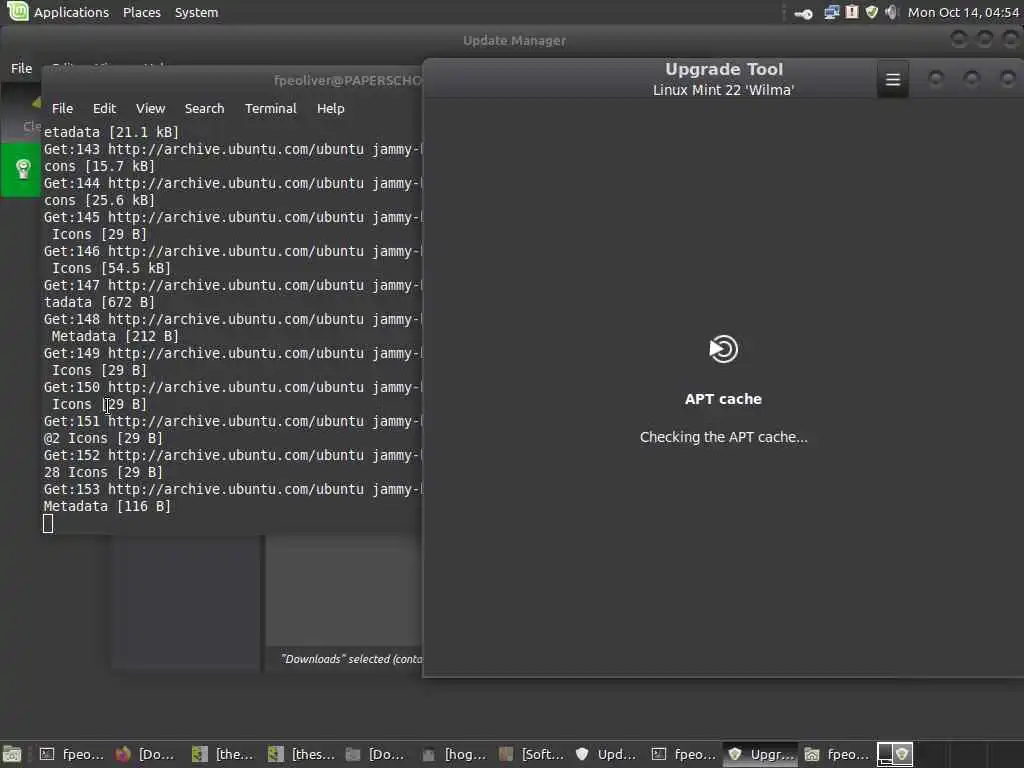The image size is (1024, 768).
Task: Click the exclamation notification tray icon
Action: pyautogui.click(x=852, y=12)
